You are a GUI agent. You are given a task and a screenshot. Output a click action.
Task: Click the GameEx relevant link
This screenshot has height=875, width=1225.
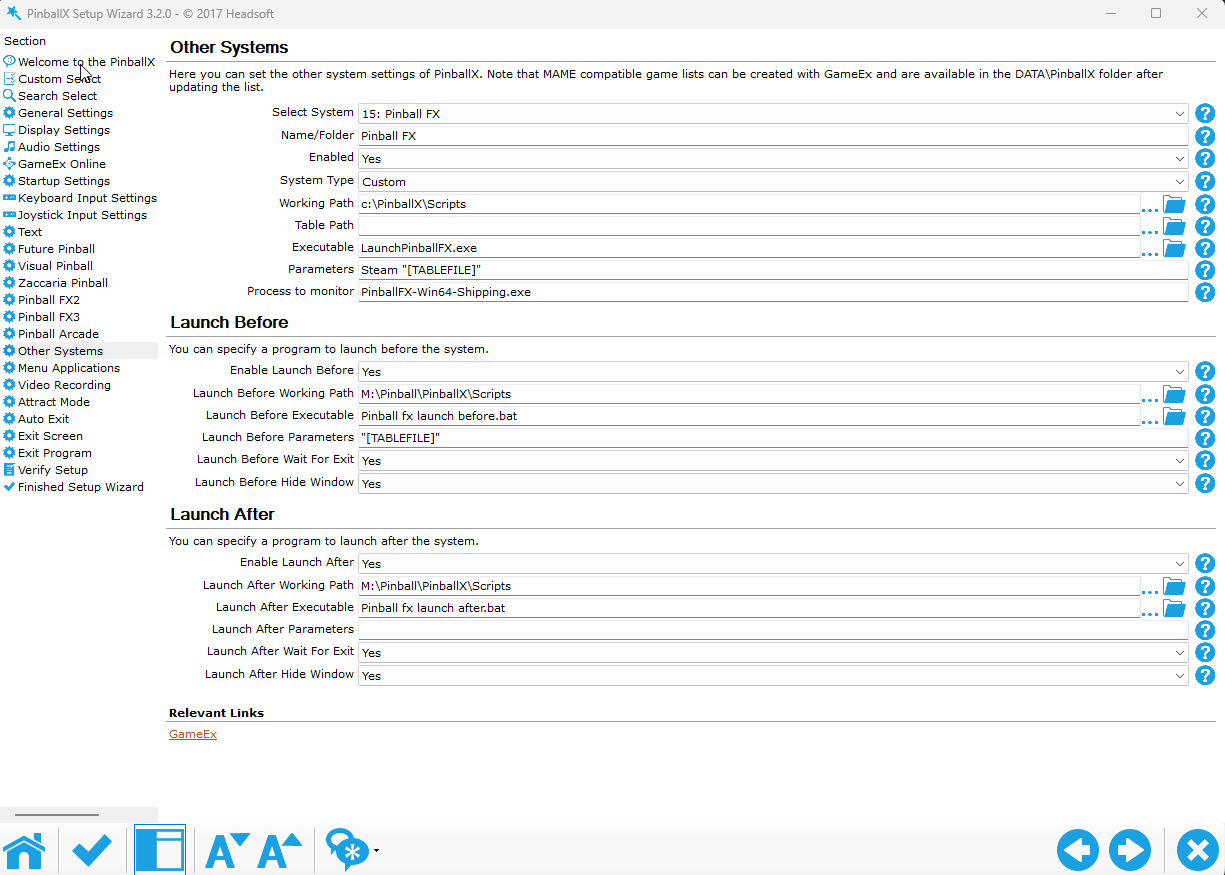click(193, 734)
